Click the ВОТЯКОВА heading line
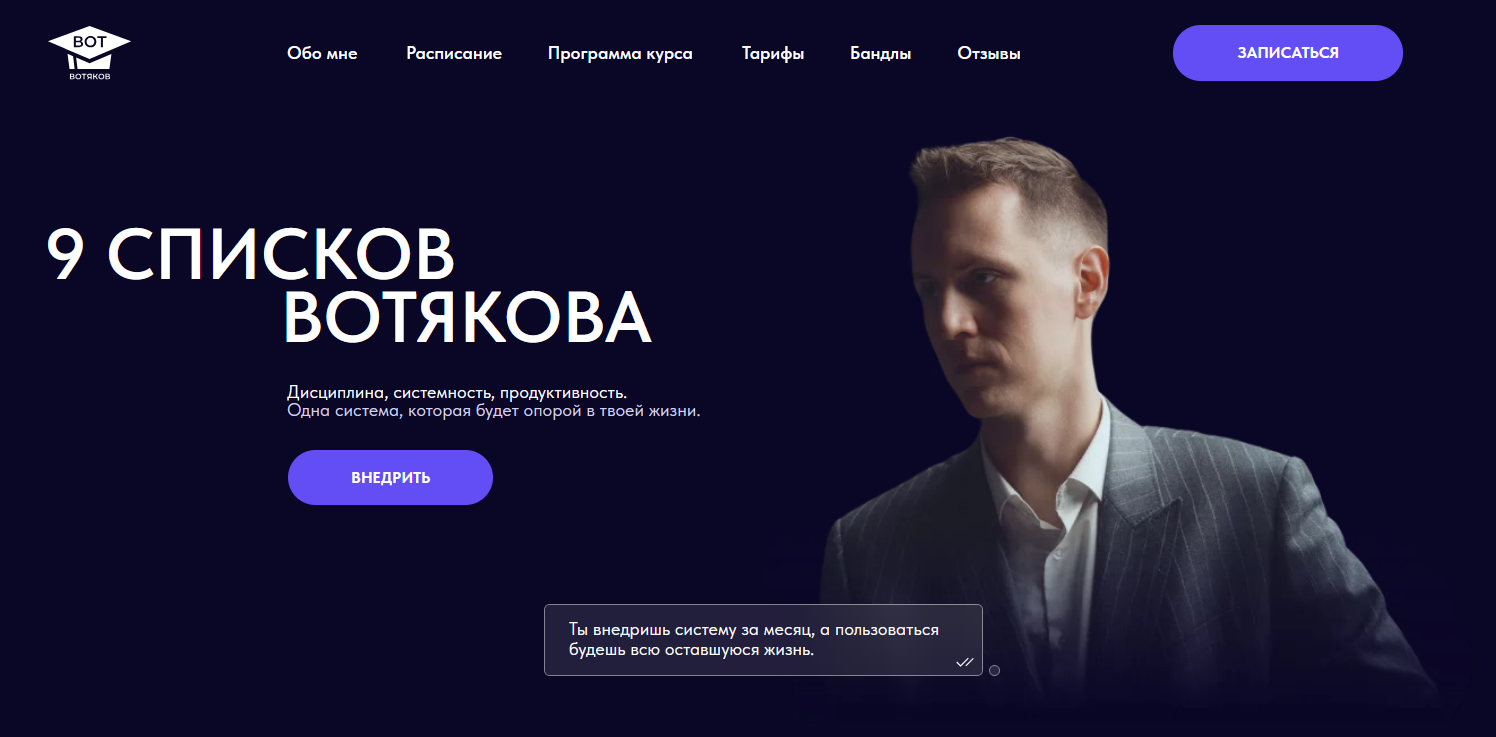 (x=468, y=318)
